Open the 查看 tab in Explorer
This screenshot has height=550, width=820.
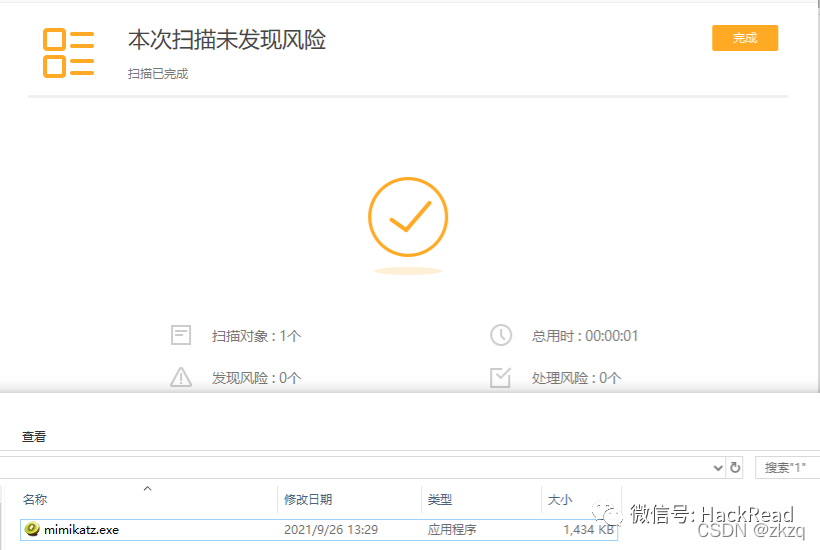point(34,437)
